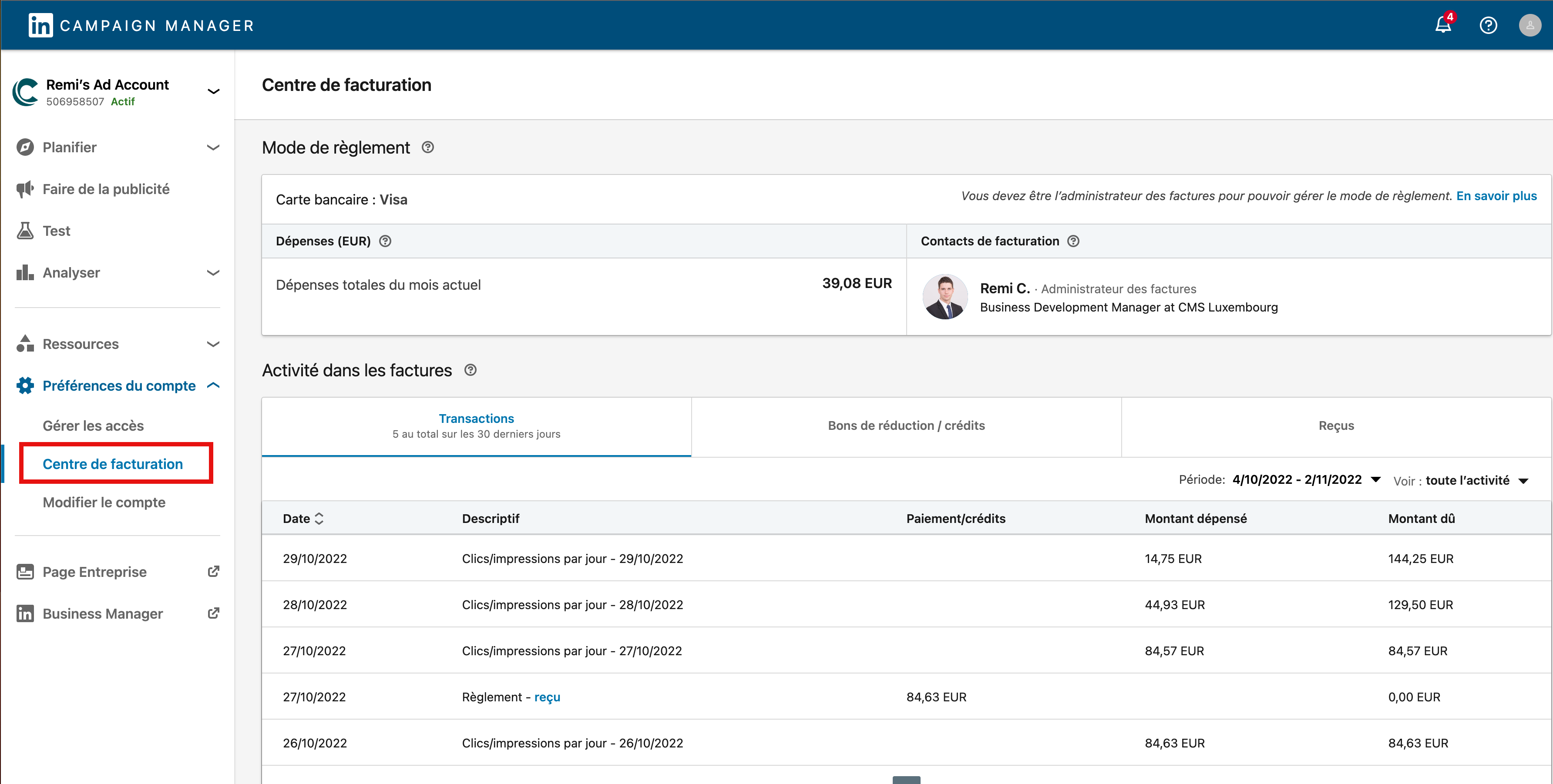Open the notifications bell icon
Image resolution: width=1553 pixels, height=784 pixels.
[1443, 25]
